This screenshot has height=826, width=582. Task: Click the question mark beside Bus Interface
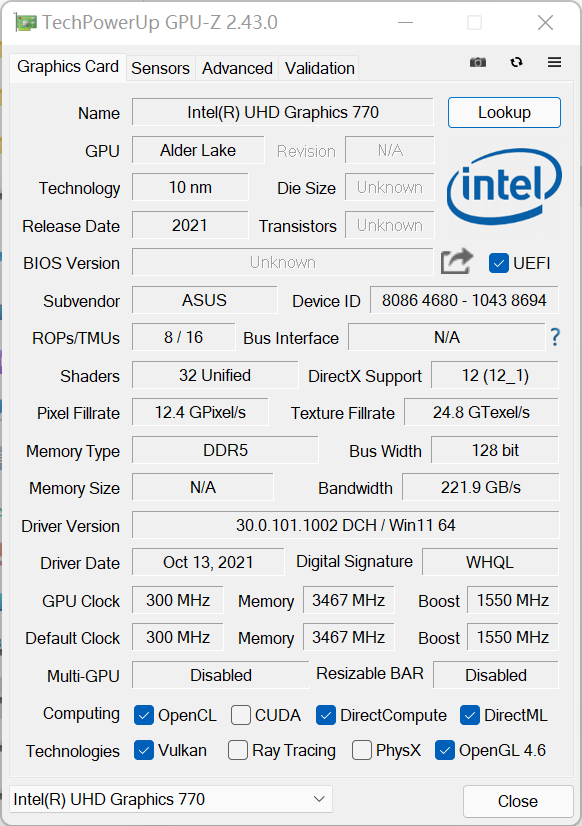point(555,338)
